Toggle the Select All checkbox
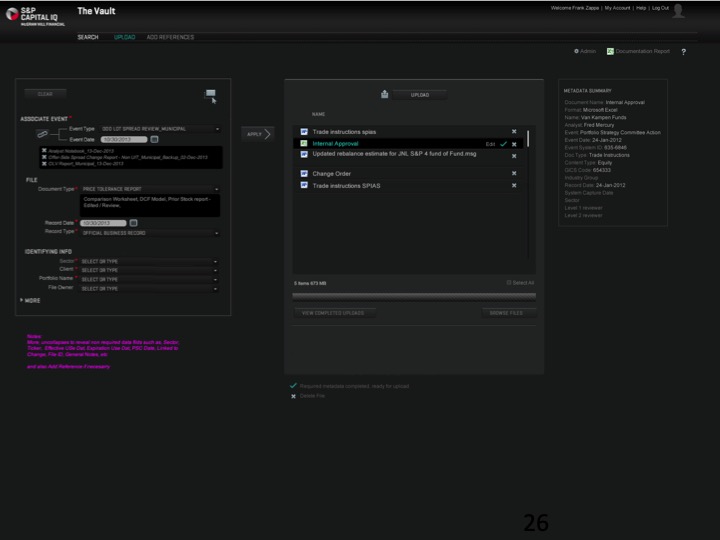The image size is (720, 540). pos(509,283)
